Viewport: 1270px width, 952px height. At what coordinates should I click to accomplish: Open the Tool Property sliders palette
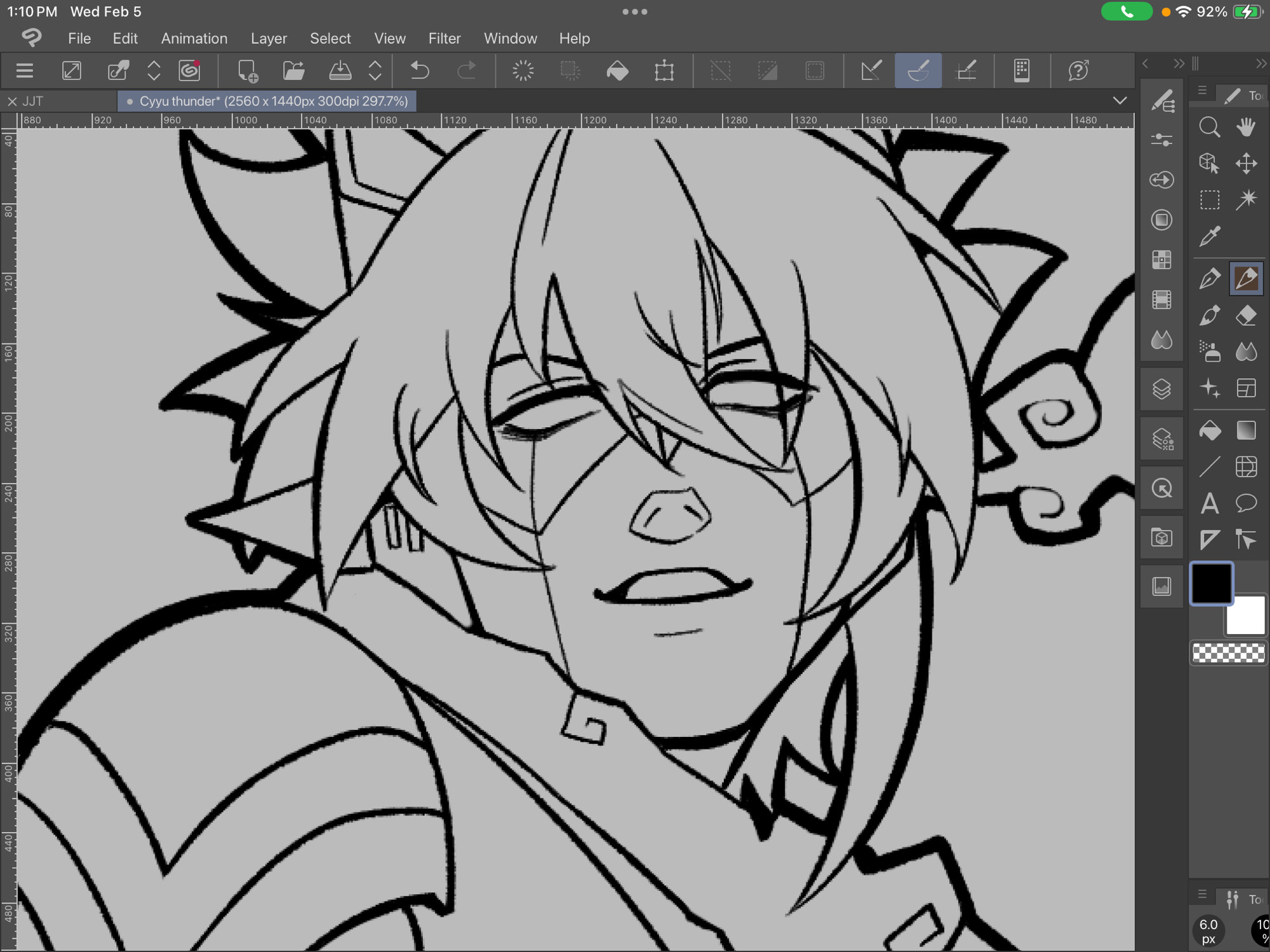1162,140
